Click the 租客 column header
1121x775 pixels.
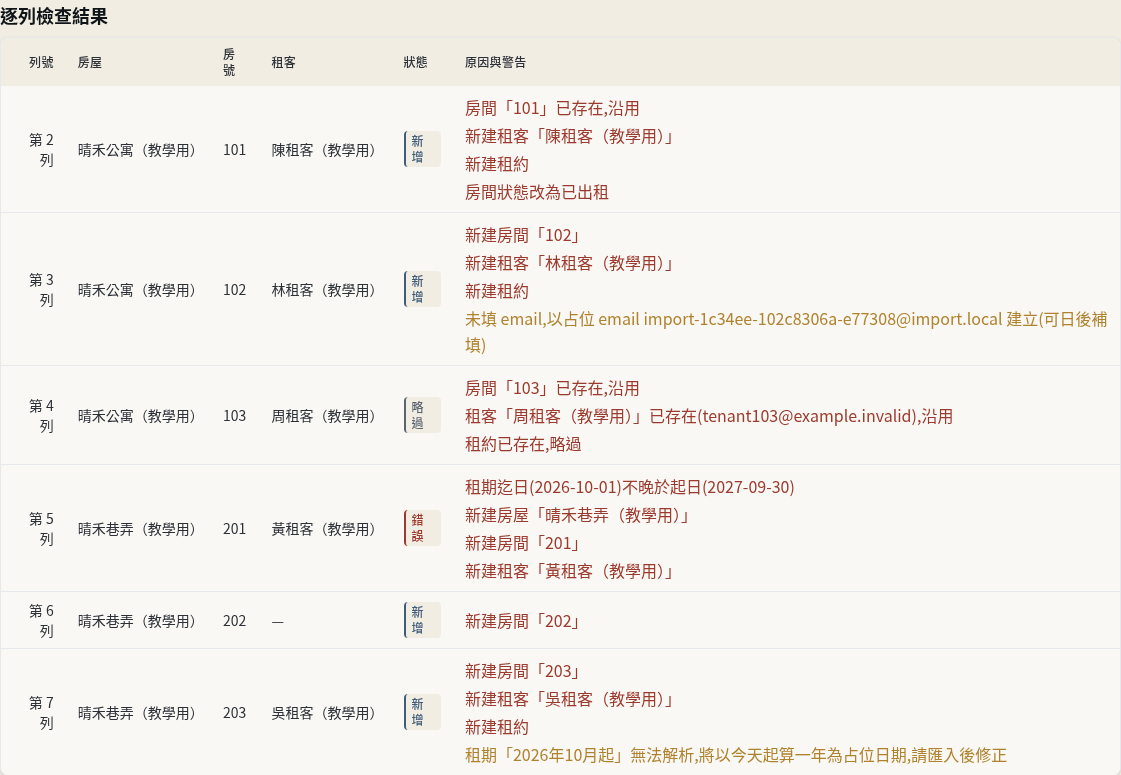284,62
